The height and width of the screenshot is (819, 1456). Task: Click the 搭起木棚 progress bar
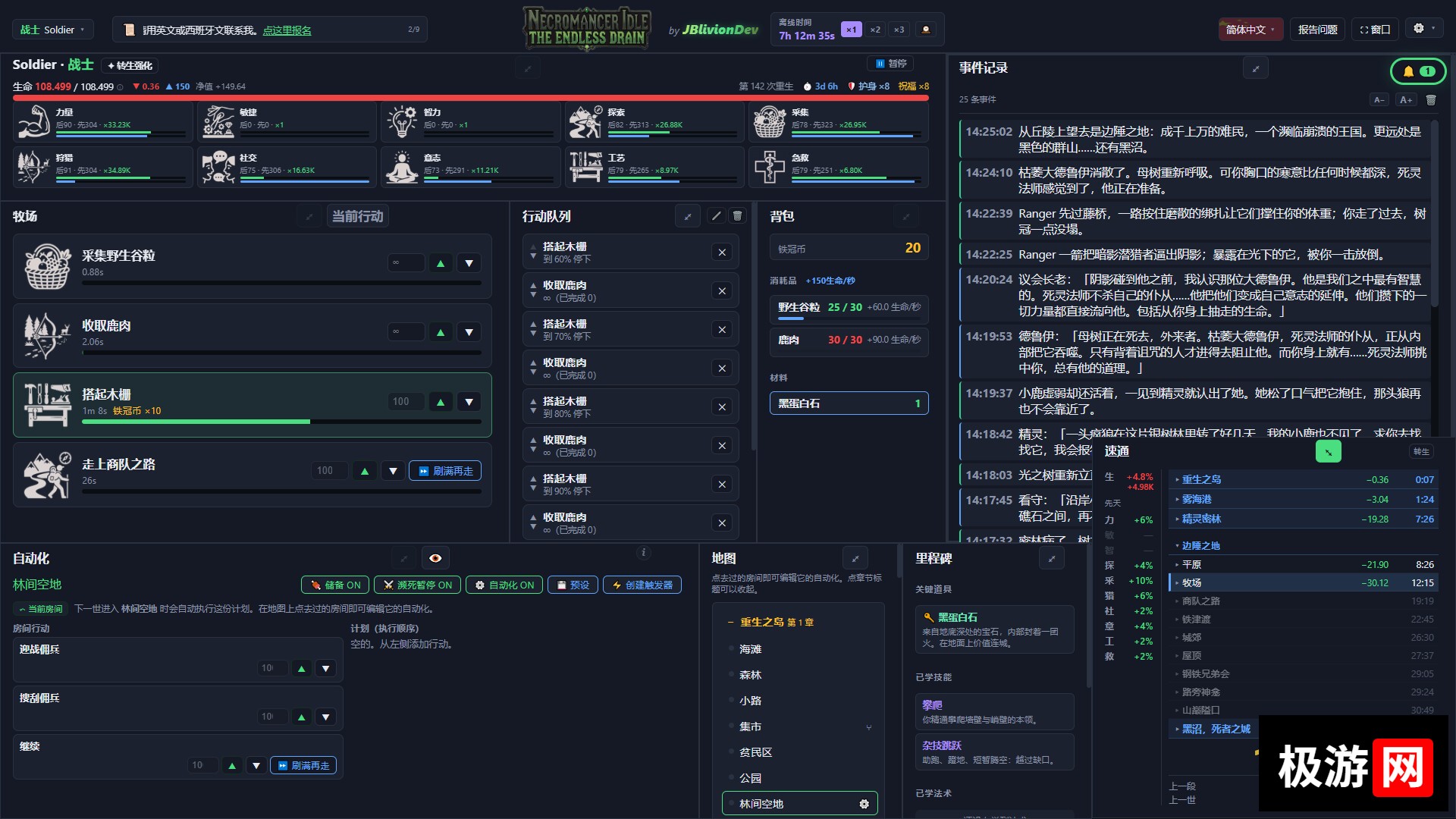[x=281, y=422]
